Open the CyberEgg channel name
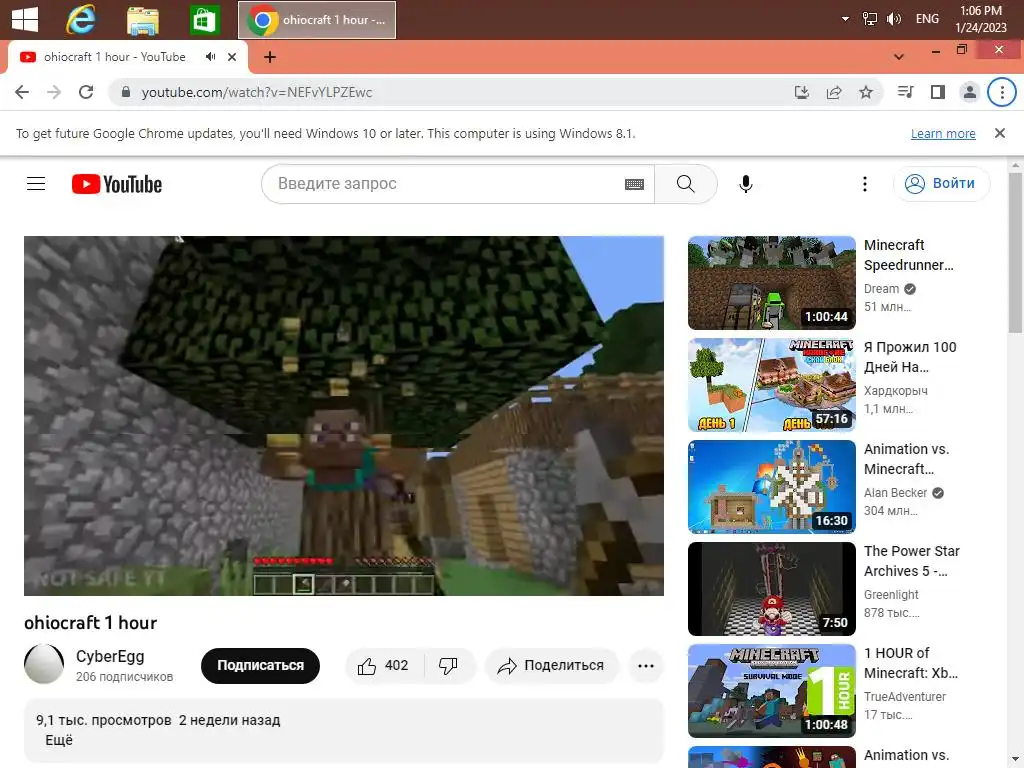 [110, 656]
